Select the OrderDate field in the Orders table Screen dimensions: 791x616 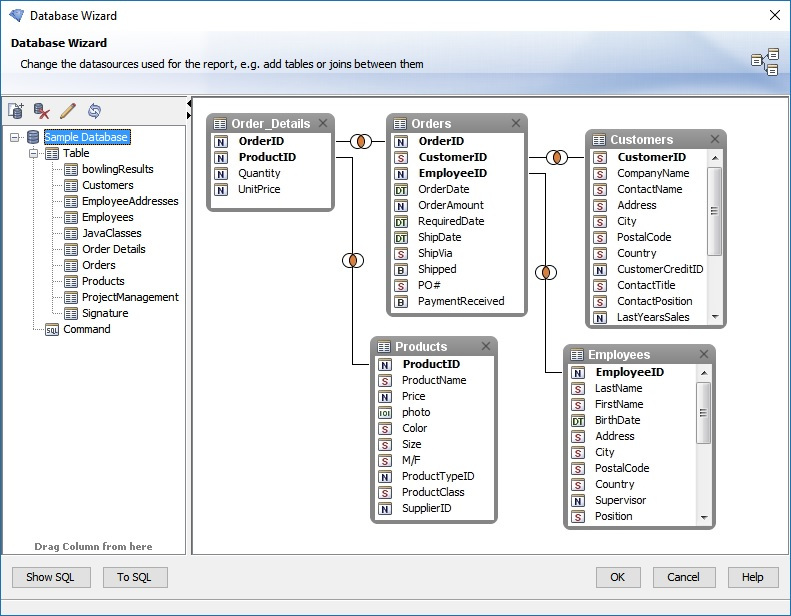tap(443, 189)
